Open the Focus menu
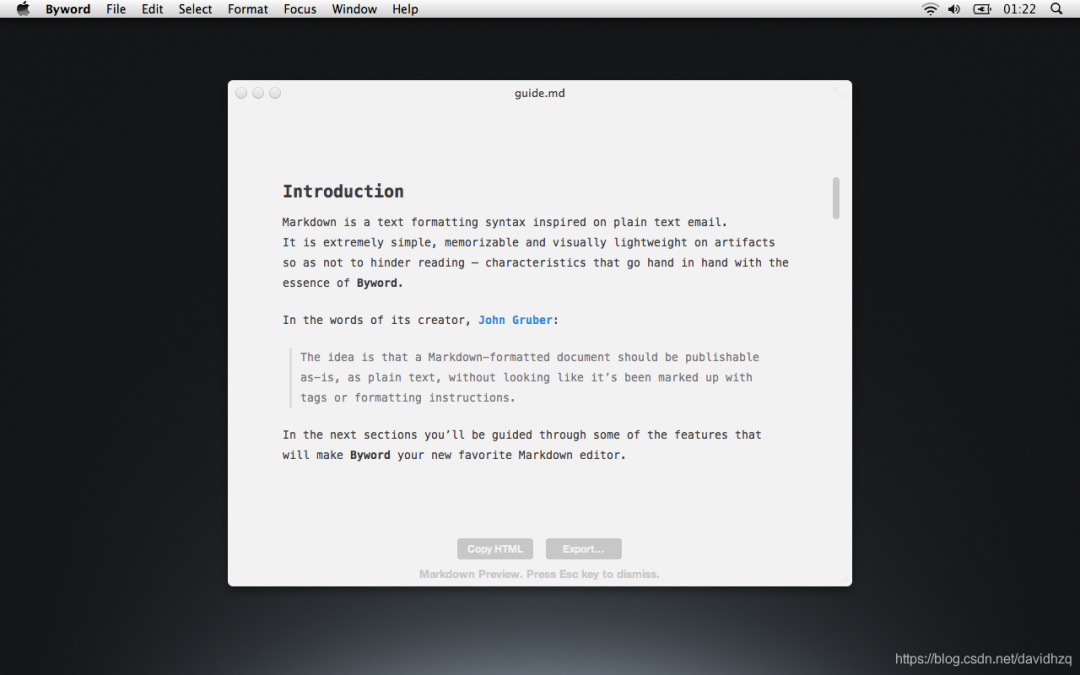 point(300,9)
